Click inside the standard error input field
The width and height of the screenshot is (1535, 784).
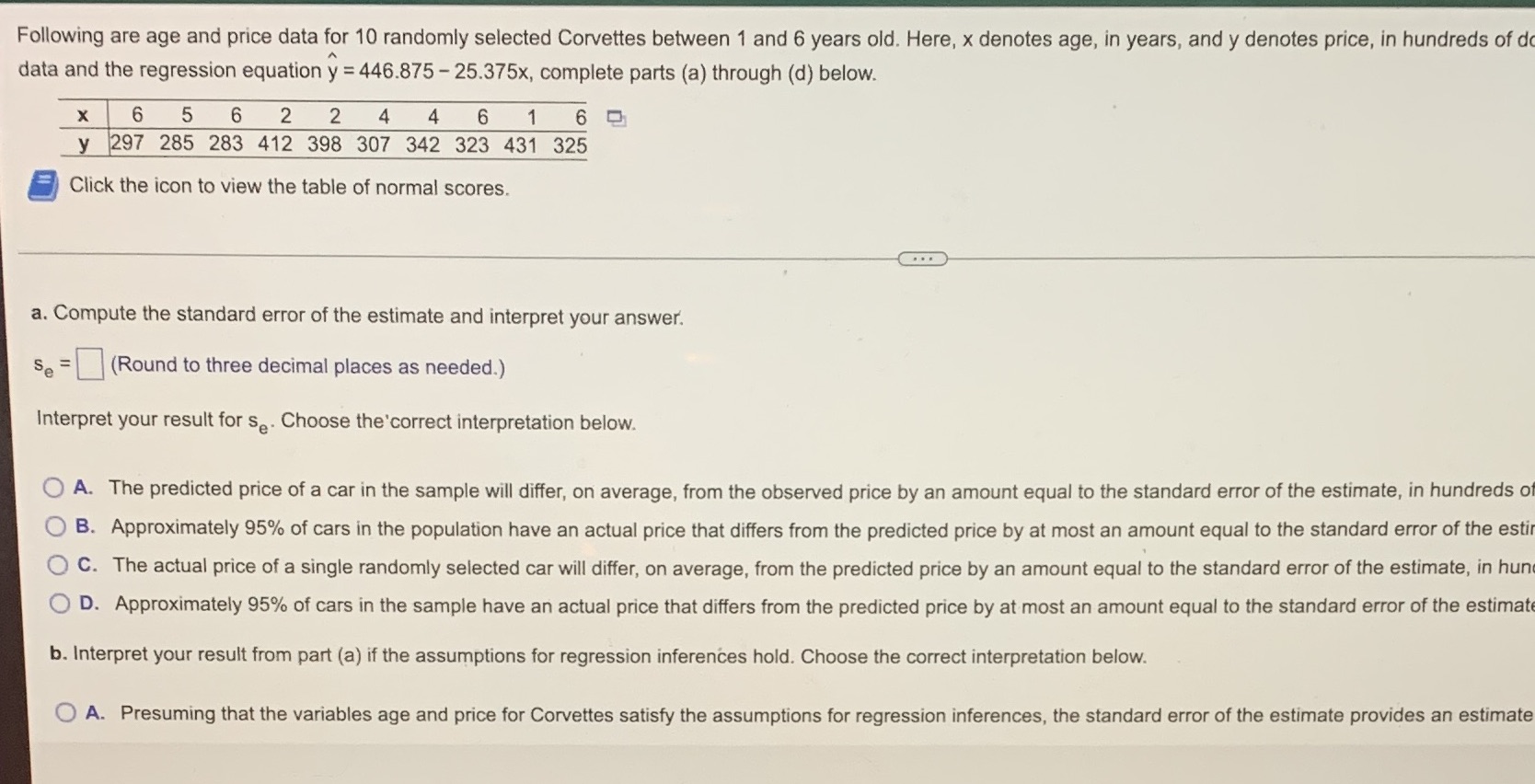tap(88, 363)
